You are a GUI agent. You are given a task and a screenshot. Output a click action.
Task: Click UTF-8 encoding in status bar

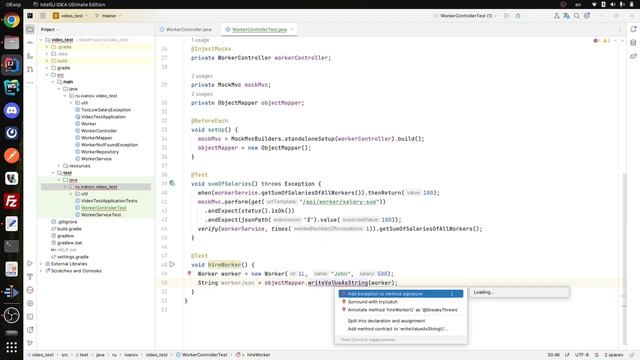[582, 355]
